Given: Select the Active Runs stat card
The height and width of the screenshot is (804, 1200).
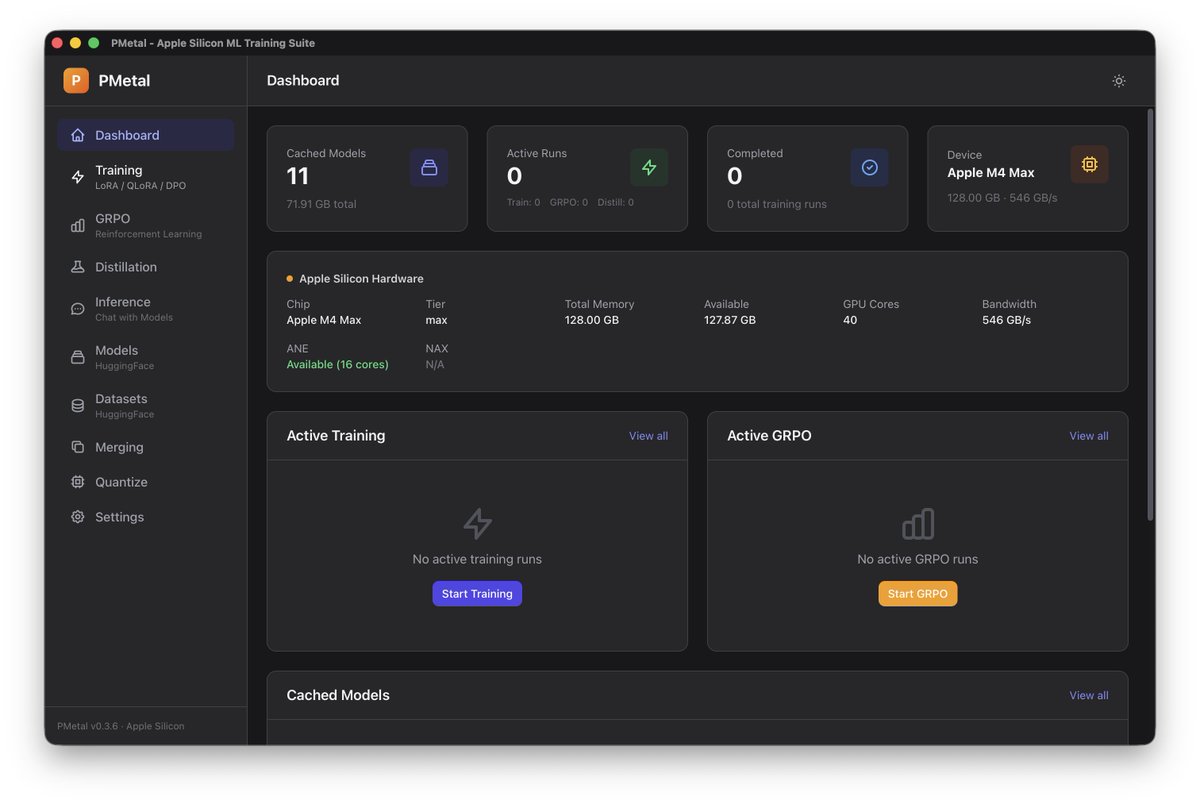Looking at the screenshot, I should [587, 179].
